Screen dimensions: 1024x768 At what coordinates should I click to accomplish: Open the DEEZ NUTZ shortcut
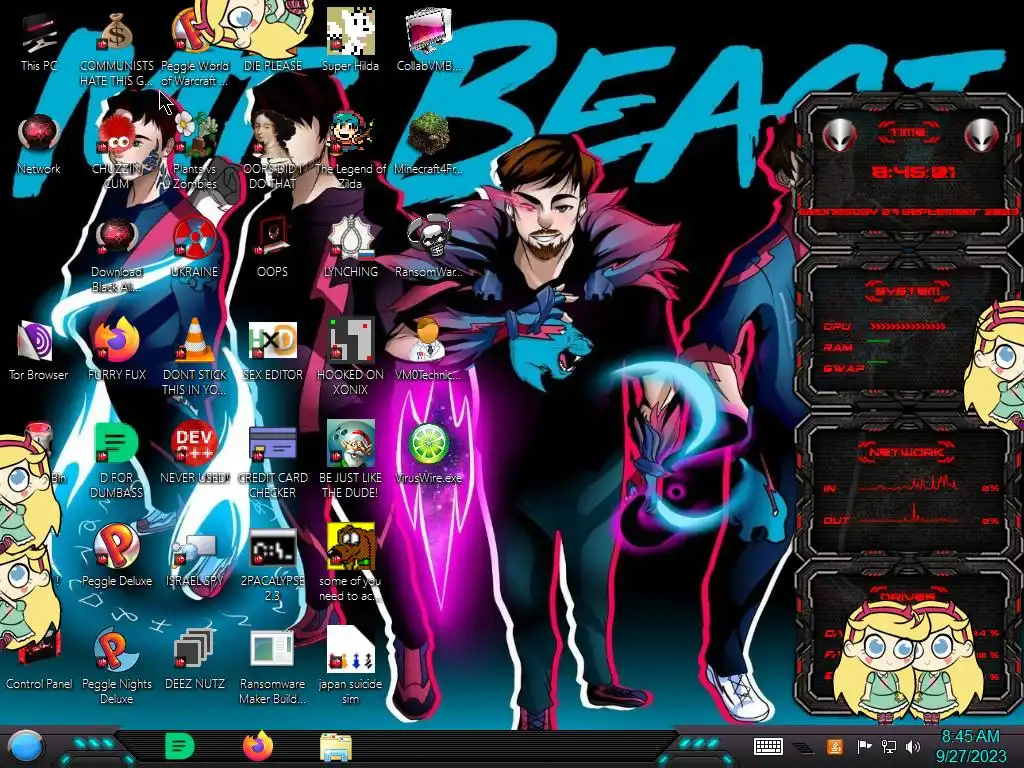tap(195, 660)
